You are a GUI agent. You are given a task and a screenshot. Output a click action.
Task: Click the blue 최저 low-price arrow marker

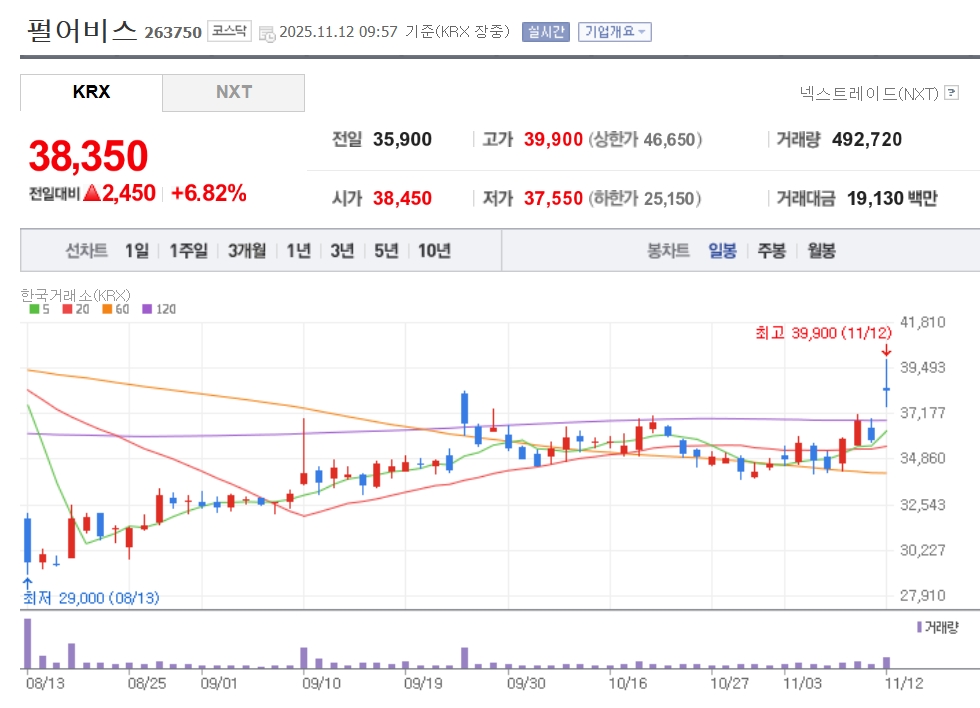click(x=28, y=582)
